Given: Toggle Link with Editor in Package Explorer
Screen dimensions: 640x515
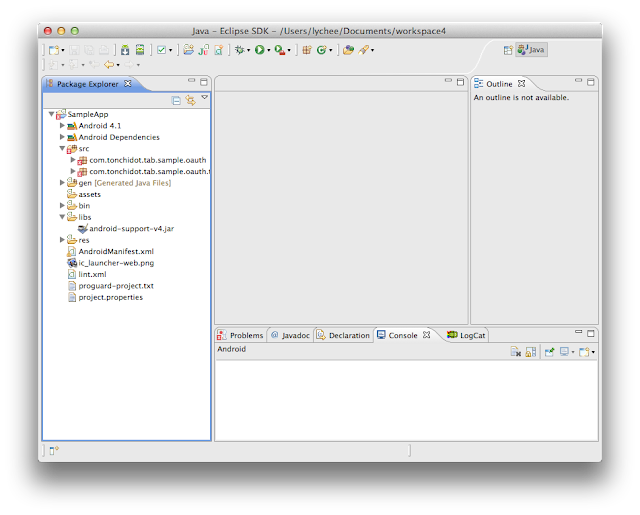Looking at the screenshot, I should (191, 100).
